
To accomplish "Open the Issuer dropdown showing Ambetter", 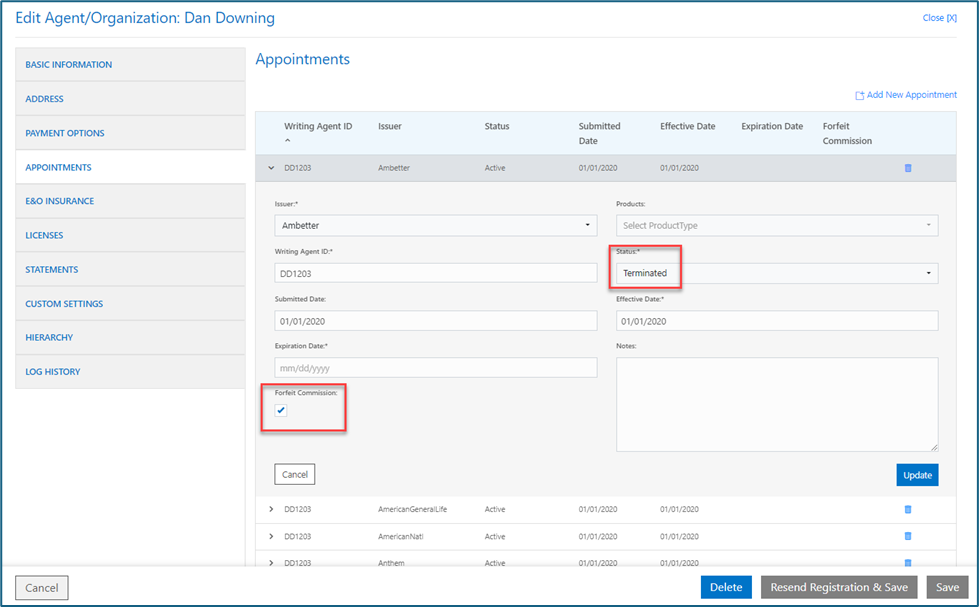I will click(x=435, y=226).
